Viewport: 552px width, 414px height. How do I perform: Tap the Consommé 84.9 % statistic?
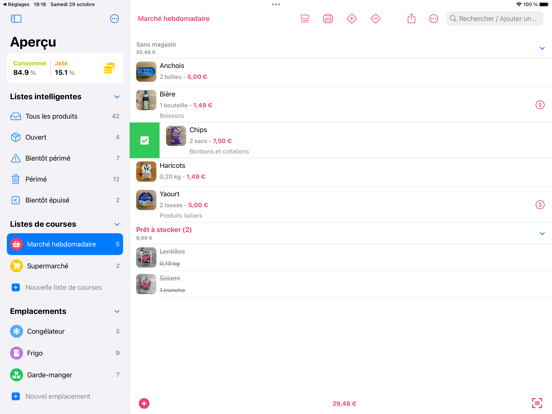(x=30, y=68)
